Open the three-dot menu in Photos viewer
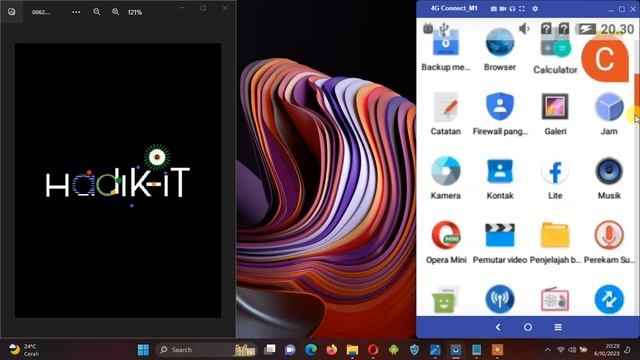 click(76, 12)
